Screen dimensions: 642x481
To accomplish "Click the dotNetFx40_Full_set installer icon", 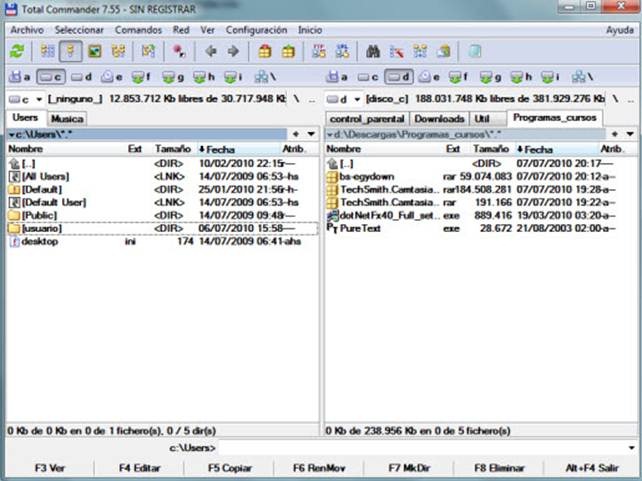I will pyautogui.click(x=332, y=215).
